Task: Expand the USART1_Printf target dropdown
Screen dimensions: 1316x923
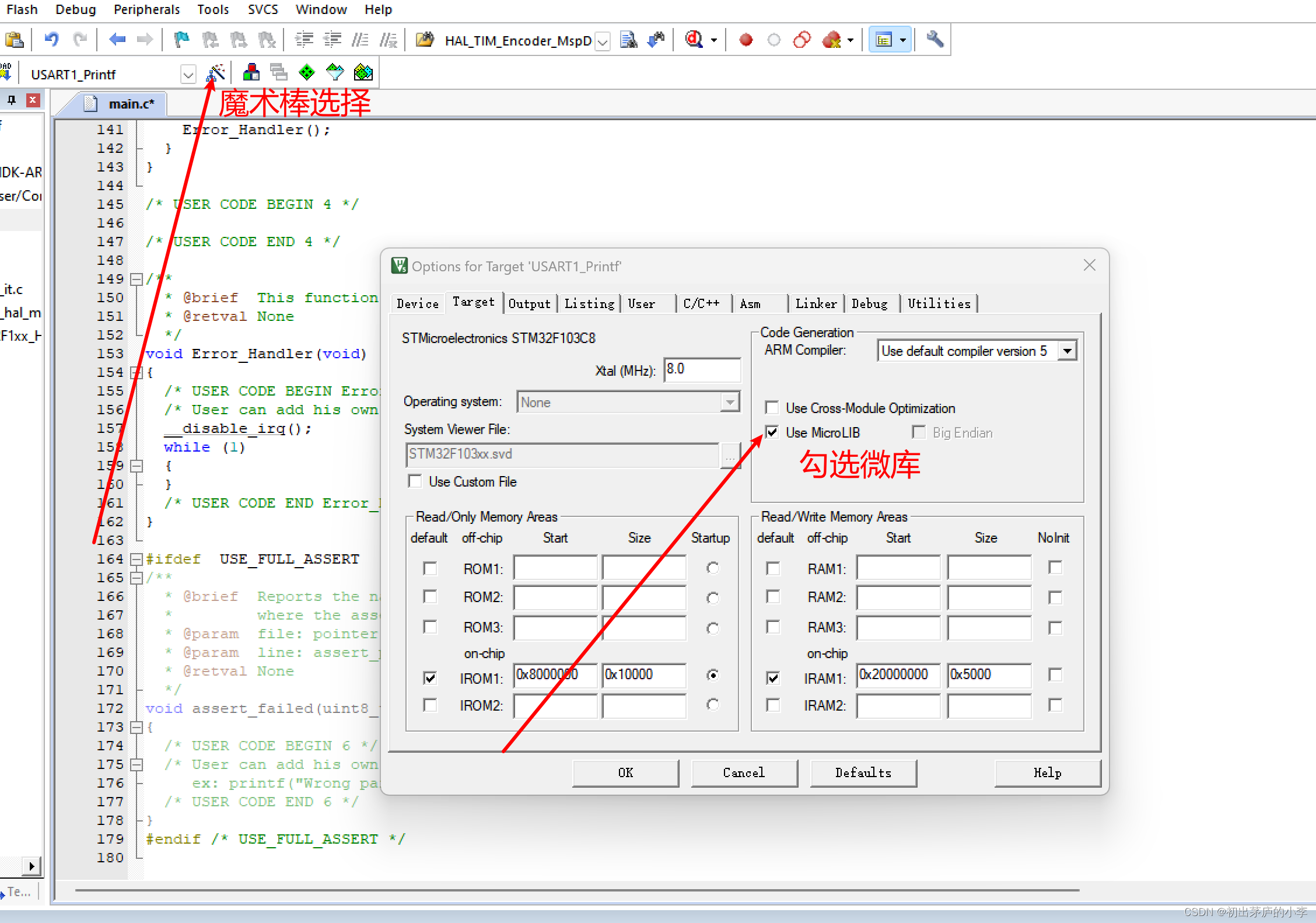Action: (x=188, y=75)
